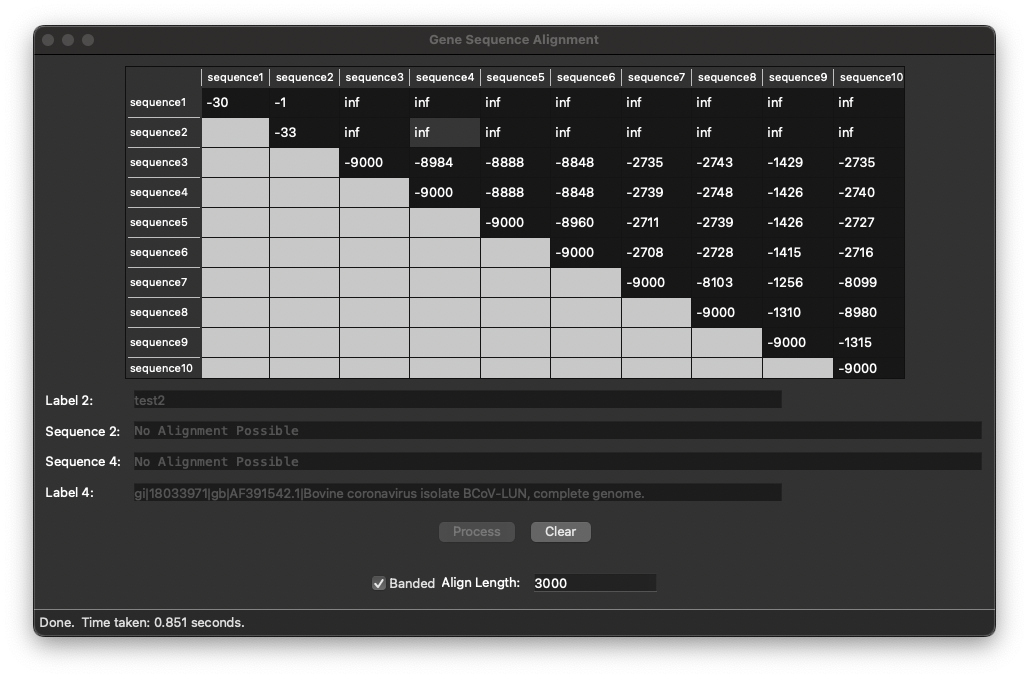The width and height of the screenshot is (1029, 678).
Task: Click the -8099 cell in sequence7 row
Action: [870, 282]
